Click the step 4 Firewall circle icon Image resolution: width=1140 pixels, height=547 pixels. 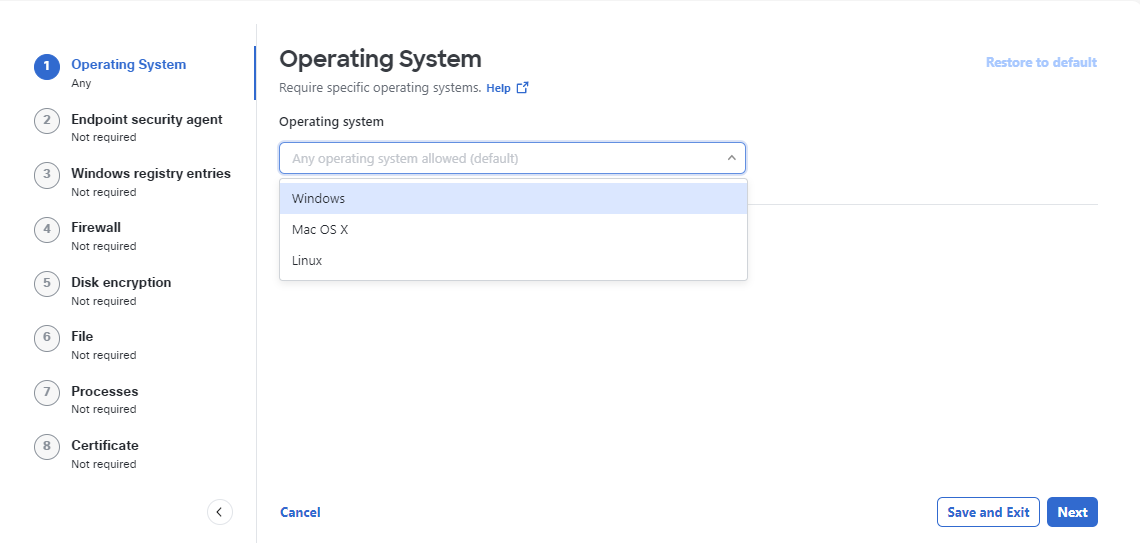[47, 230]
